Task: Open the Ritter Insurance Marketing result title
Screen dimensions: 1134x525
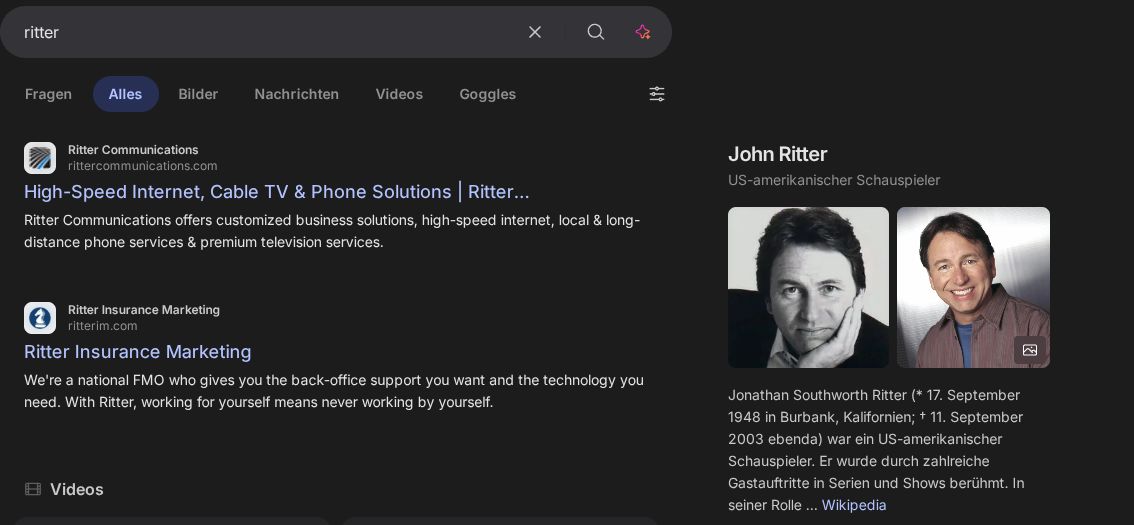Action: pos(138,352)
